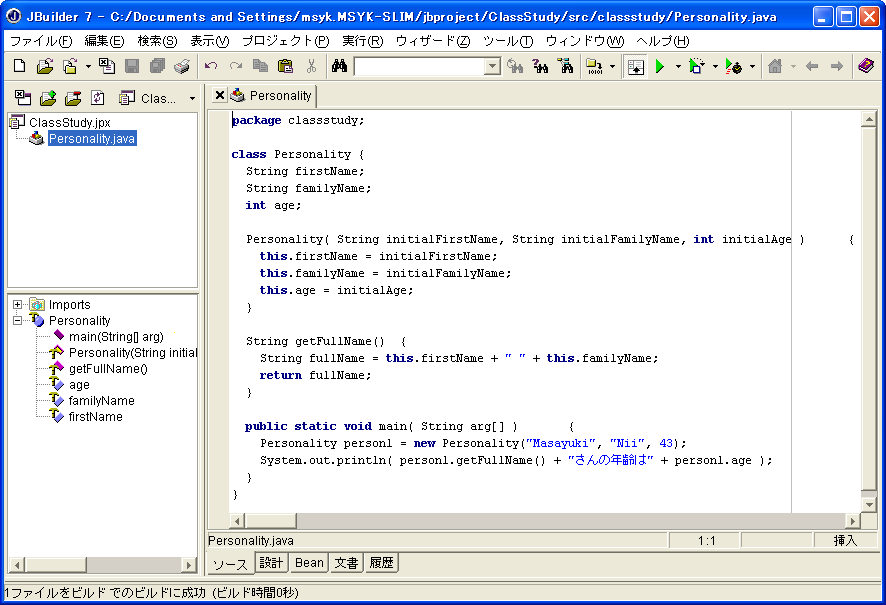Image resolution: width=886 pixels, height=605 pixels.
Task: Open the プロジェクト(P) menu
Action: [x=284, y=41]
